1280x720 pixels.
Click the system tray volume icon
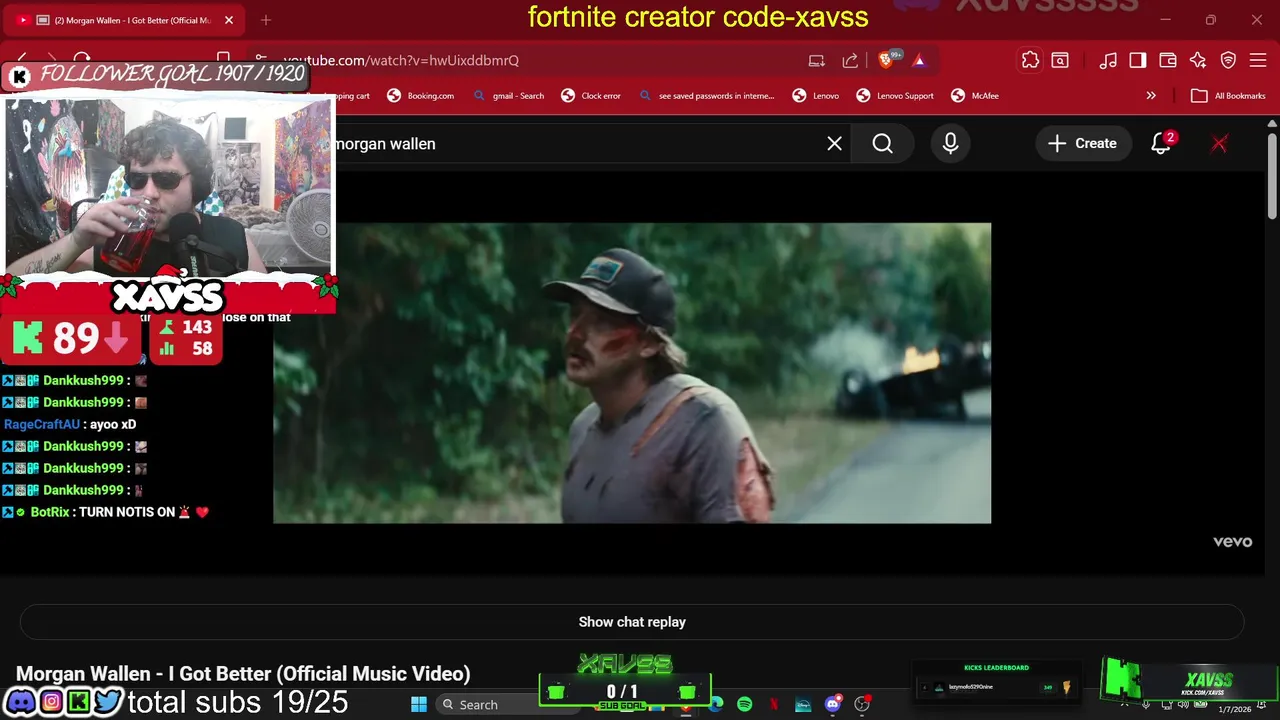[x=1183, y=704]
